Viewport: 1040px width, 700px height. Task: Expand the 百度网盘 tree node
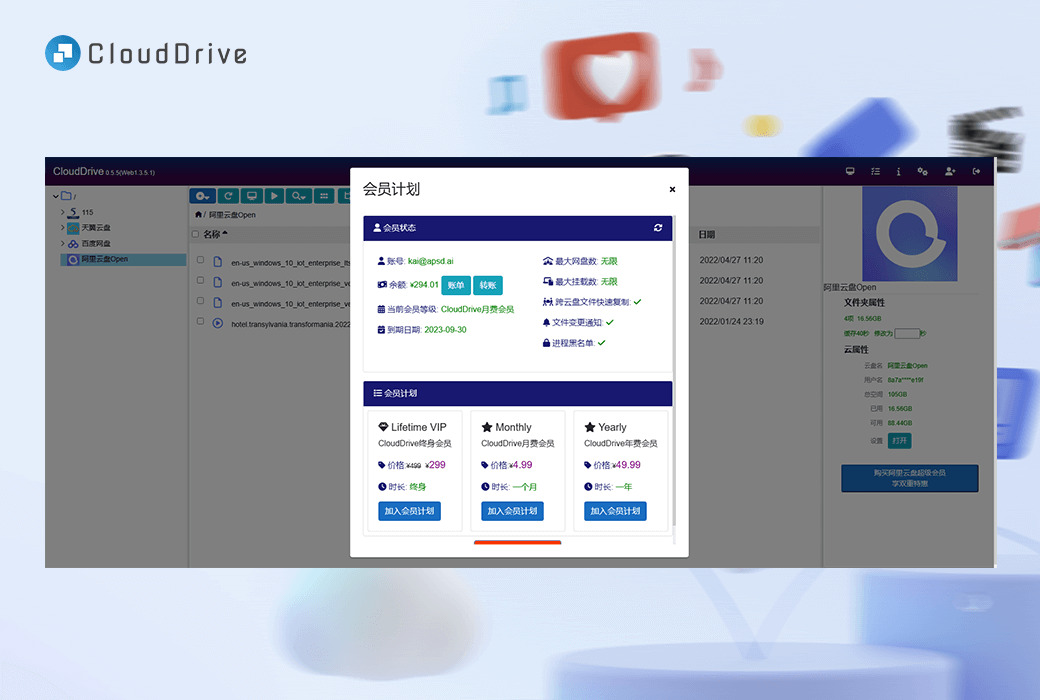coord(62,243)
